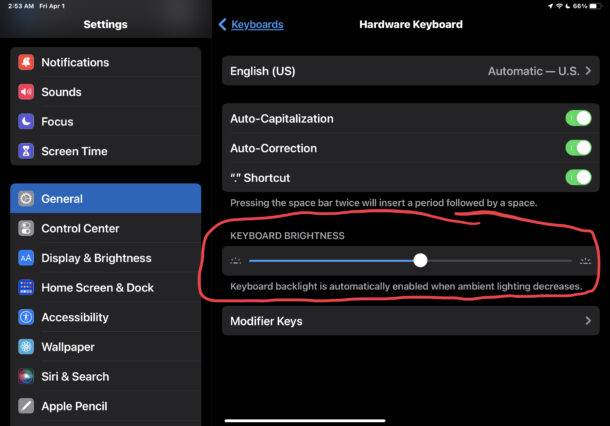610x426 pixels.
Task: Tap the Focus moon icon
Action: pos(26,122)
